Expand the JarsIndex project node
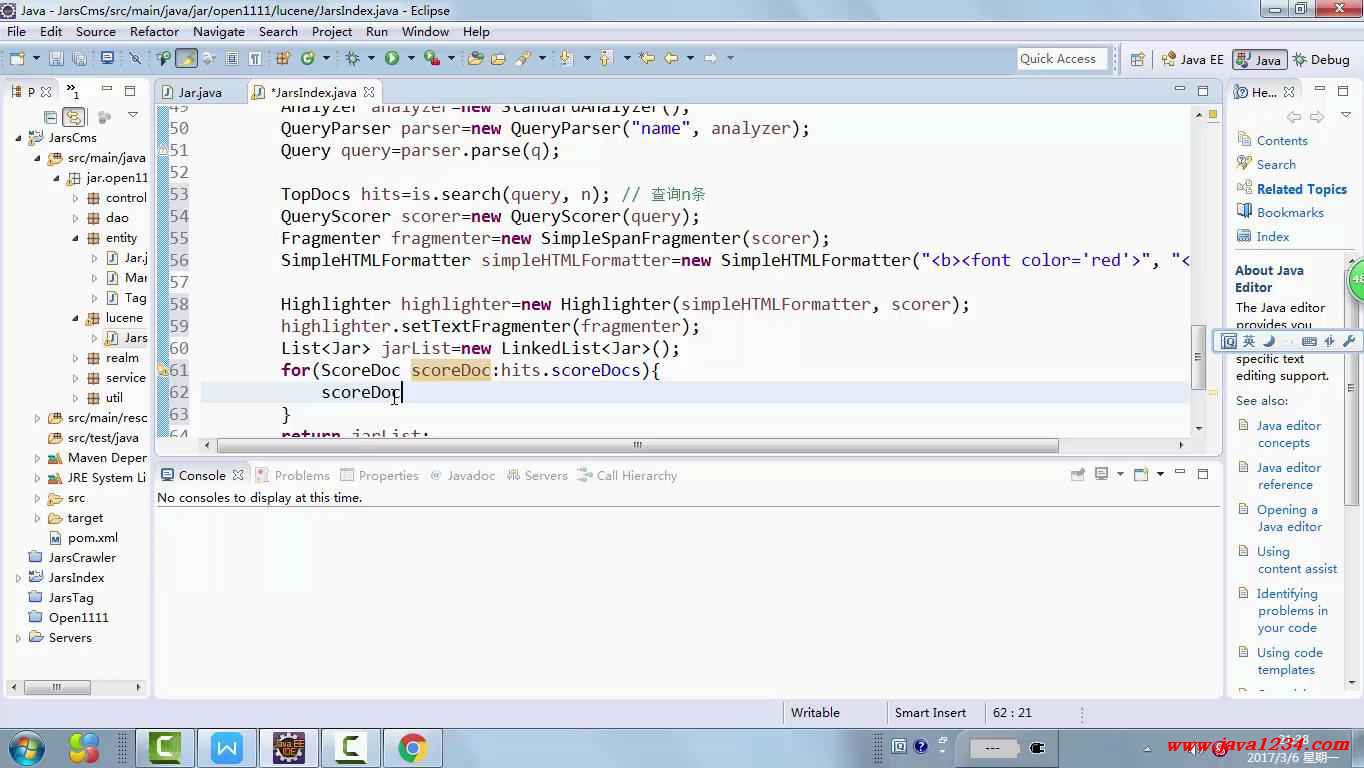Image resolution: width=1364 pixels, height=768 pixels. [x=18, y=578]
